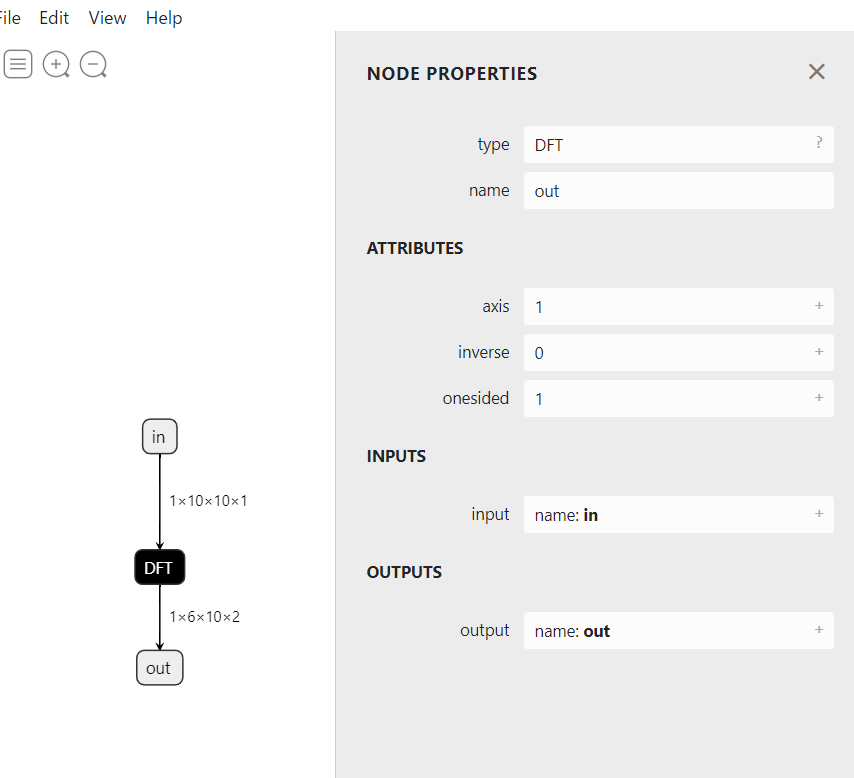Zoom in using the magnifier plus icon
This screenshot has width=854, height=778.
pos(56,64)
